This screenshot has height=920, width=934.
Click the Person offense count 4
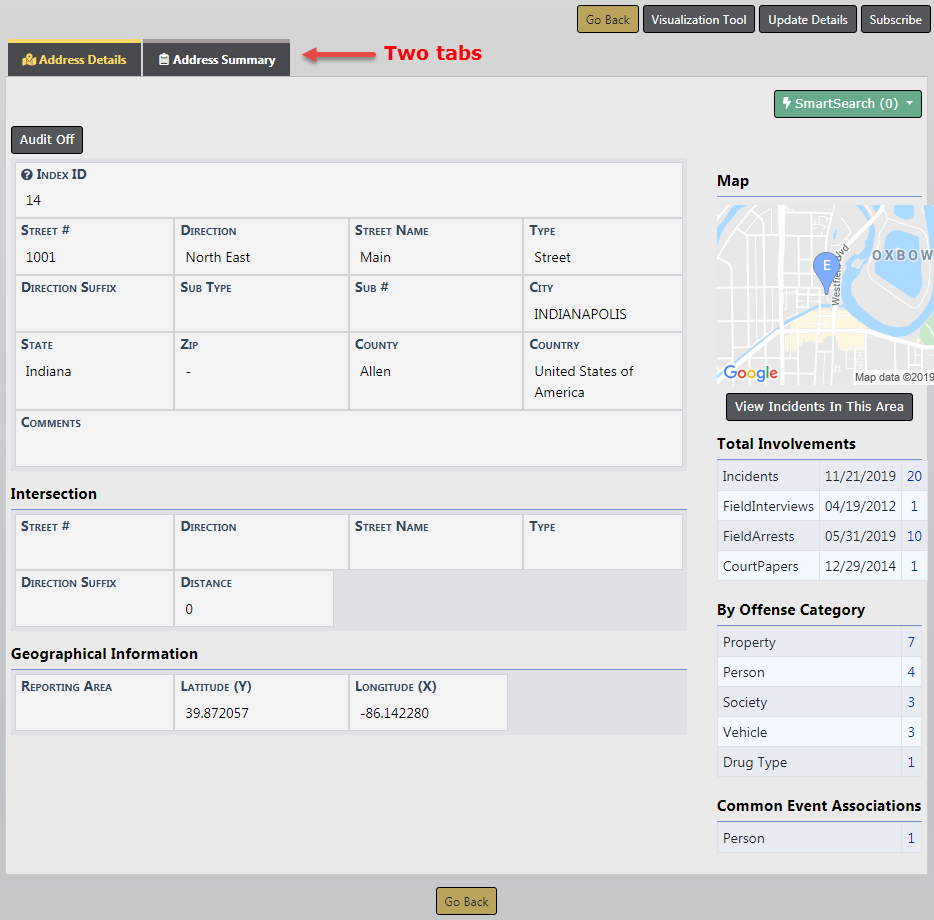[911, 672]
